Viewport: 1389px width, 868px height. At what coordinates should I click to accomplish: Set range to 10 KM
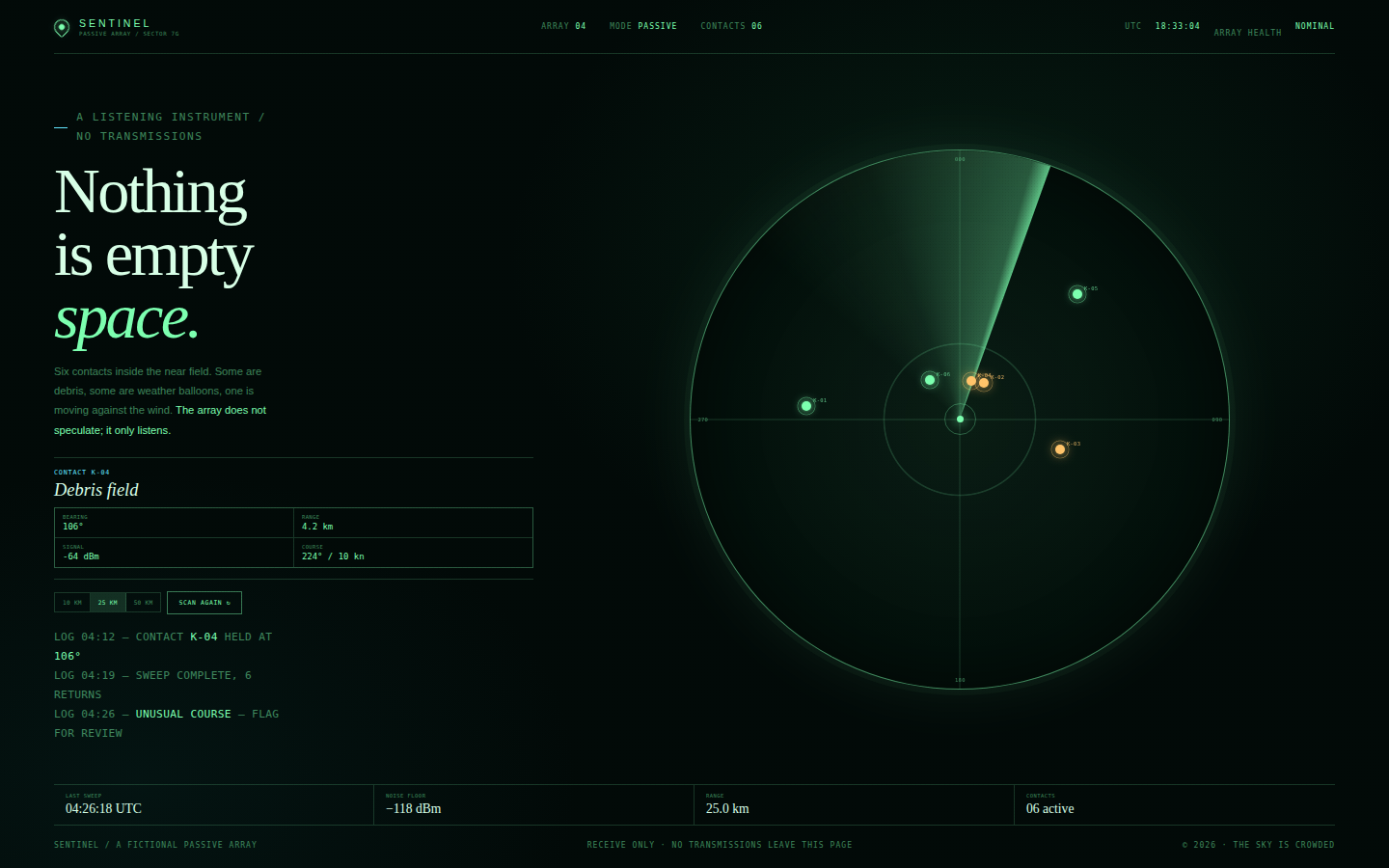pyautogui.click(x=72, y=603)
